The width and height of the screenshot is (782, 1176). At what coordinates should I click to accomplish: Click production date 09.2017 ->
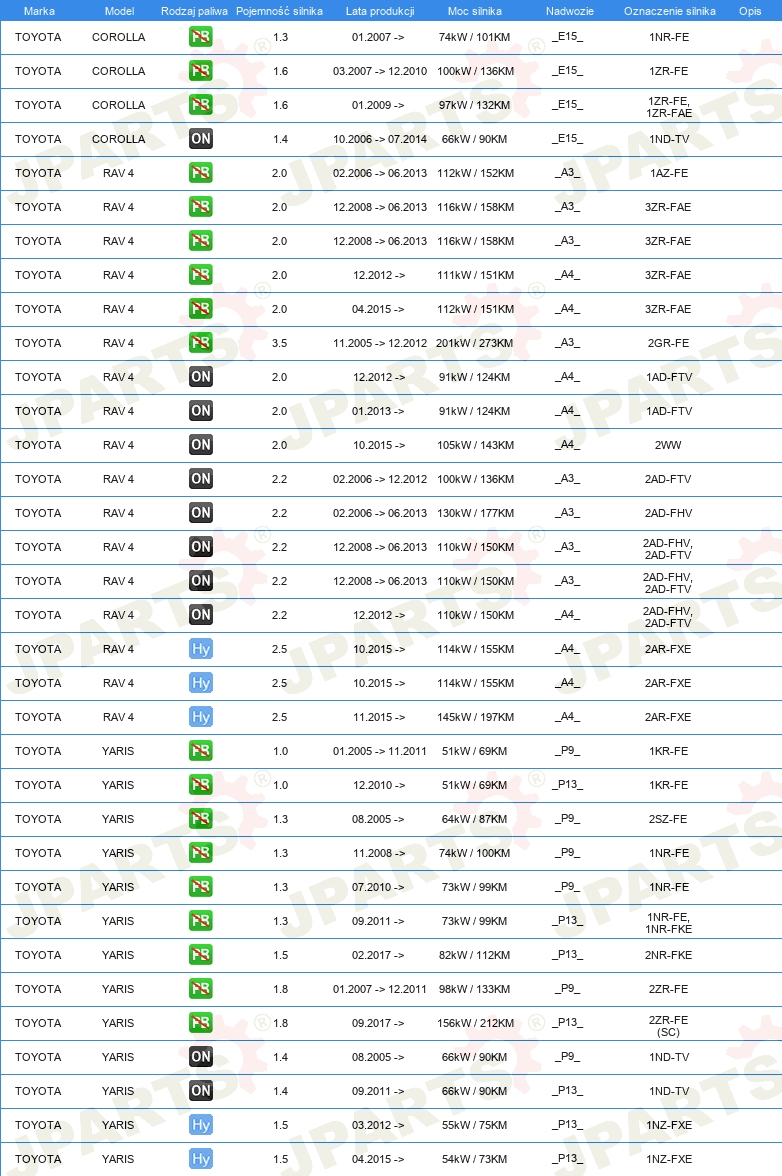click(378, 1023)
